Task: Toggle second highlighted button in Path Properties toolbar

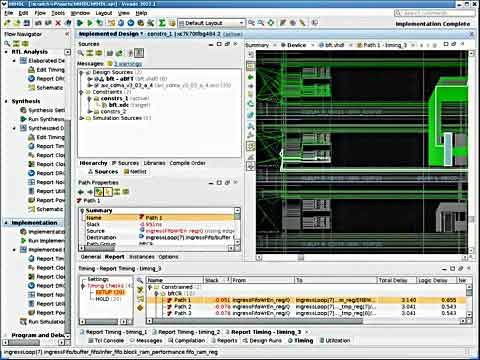Action: (108, 192)
